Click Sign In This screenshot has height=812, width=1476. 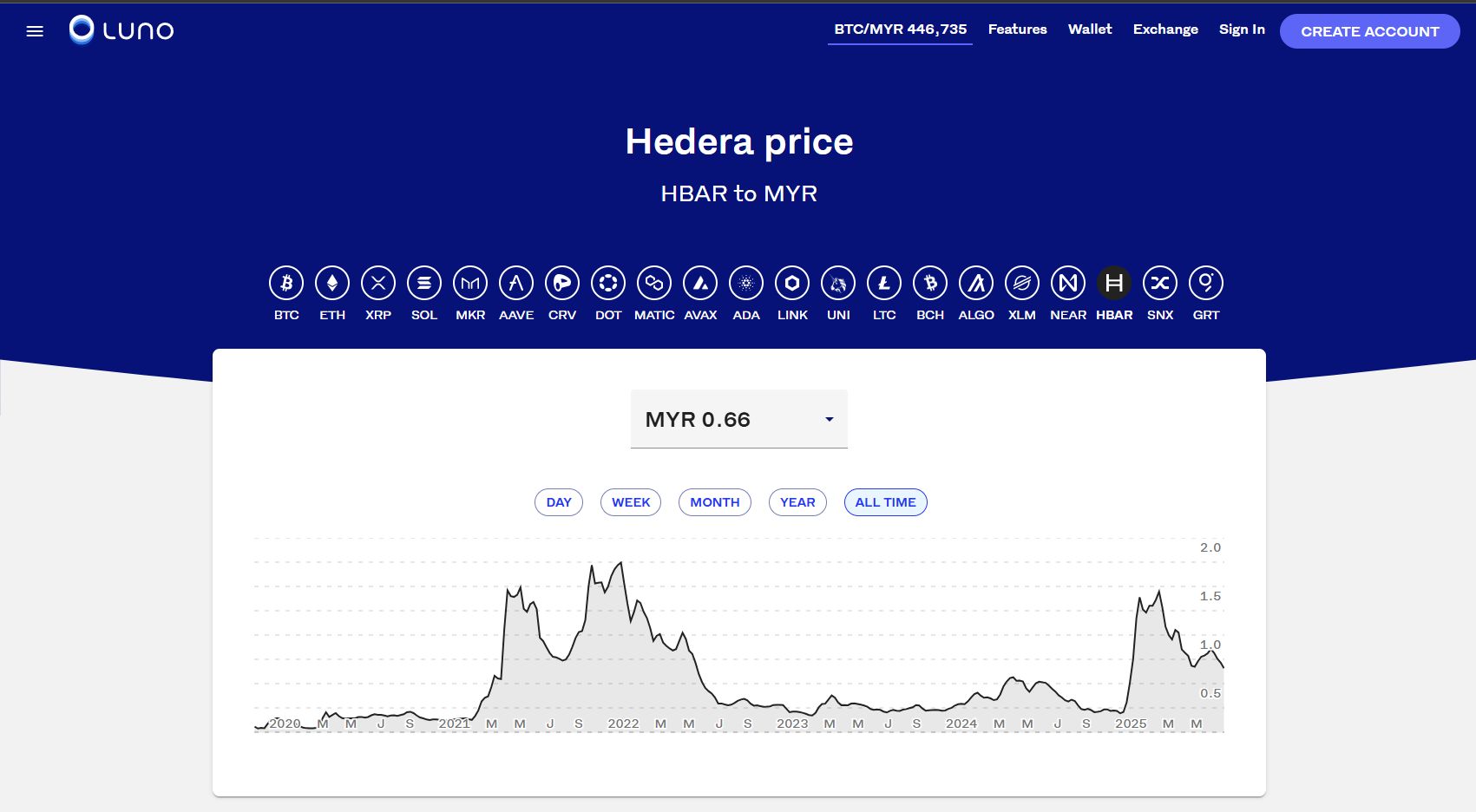(x=1242, y=29)
